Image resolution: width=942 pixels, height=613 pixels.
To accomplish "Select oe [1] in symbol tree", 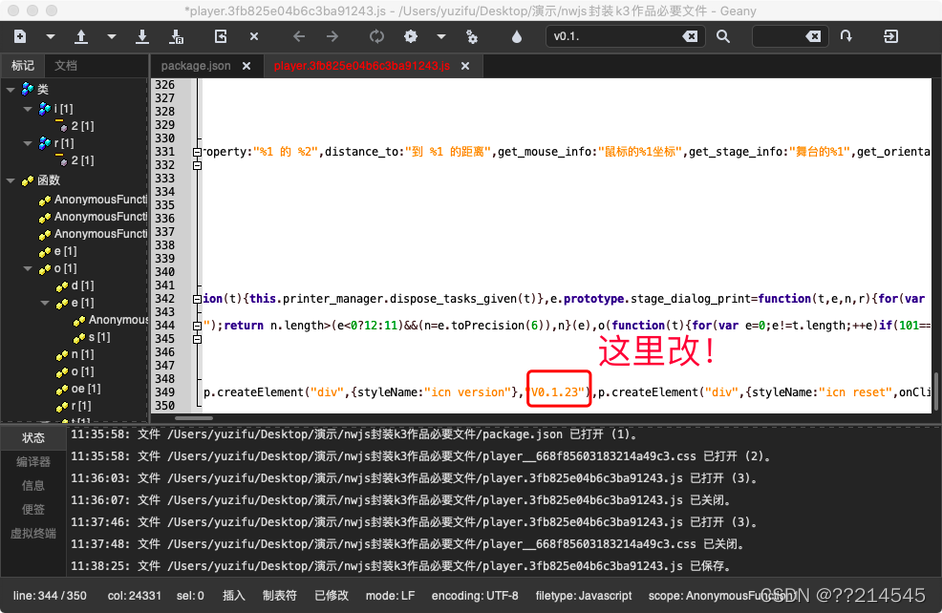I will (x=86, y=389).
